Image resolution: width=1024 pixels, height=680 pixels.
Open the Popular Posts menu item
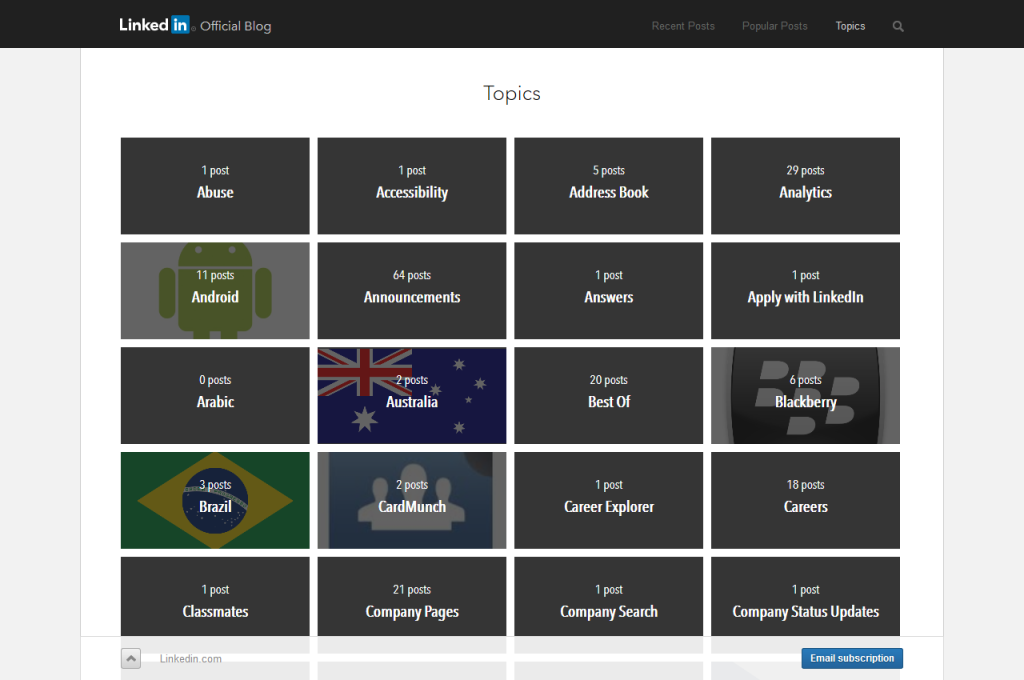click(x=775, y=26)
